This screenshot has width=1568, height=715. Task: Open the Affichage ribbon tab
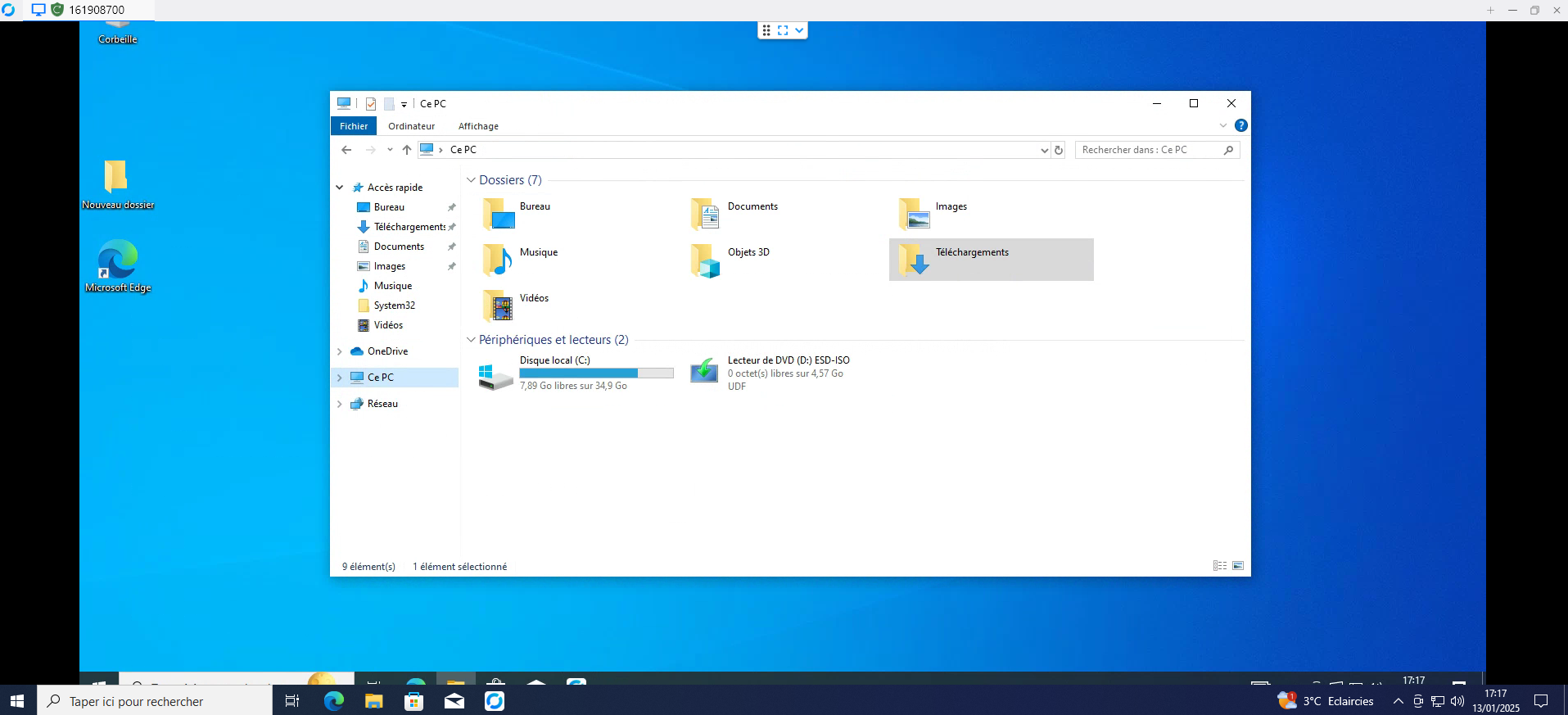[478, 126]
